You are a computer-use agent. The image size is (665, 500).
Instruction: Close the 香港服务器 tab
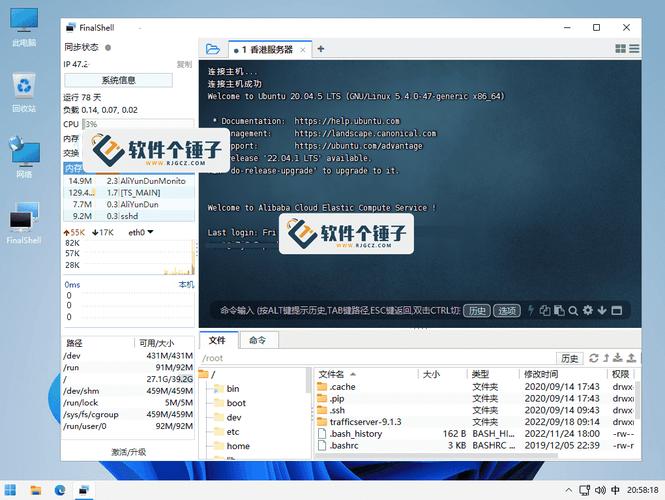coord(303,50)
